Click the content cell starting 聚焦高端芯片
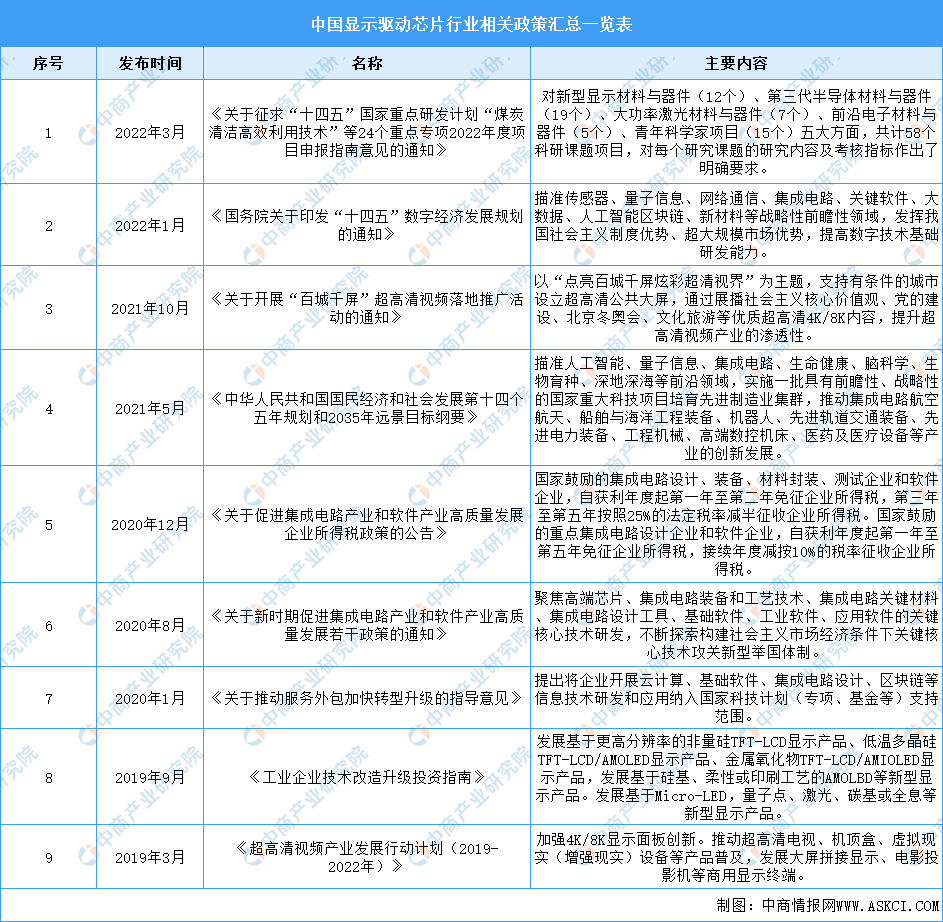The width and height of the screenshot is (943, 922). (736, 625)
